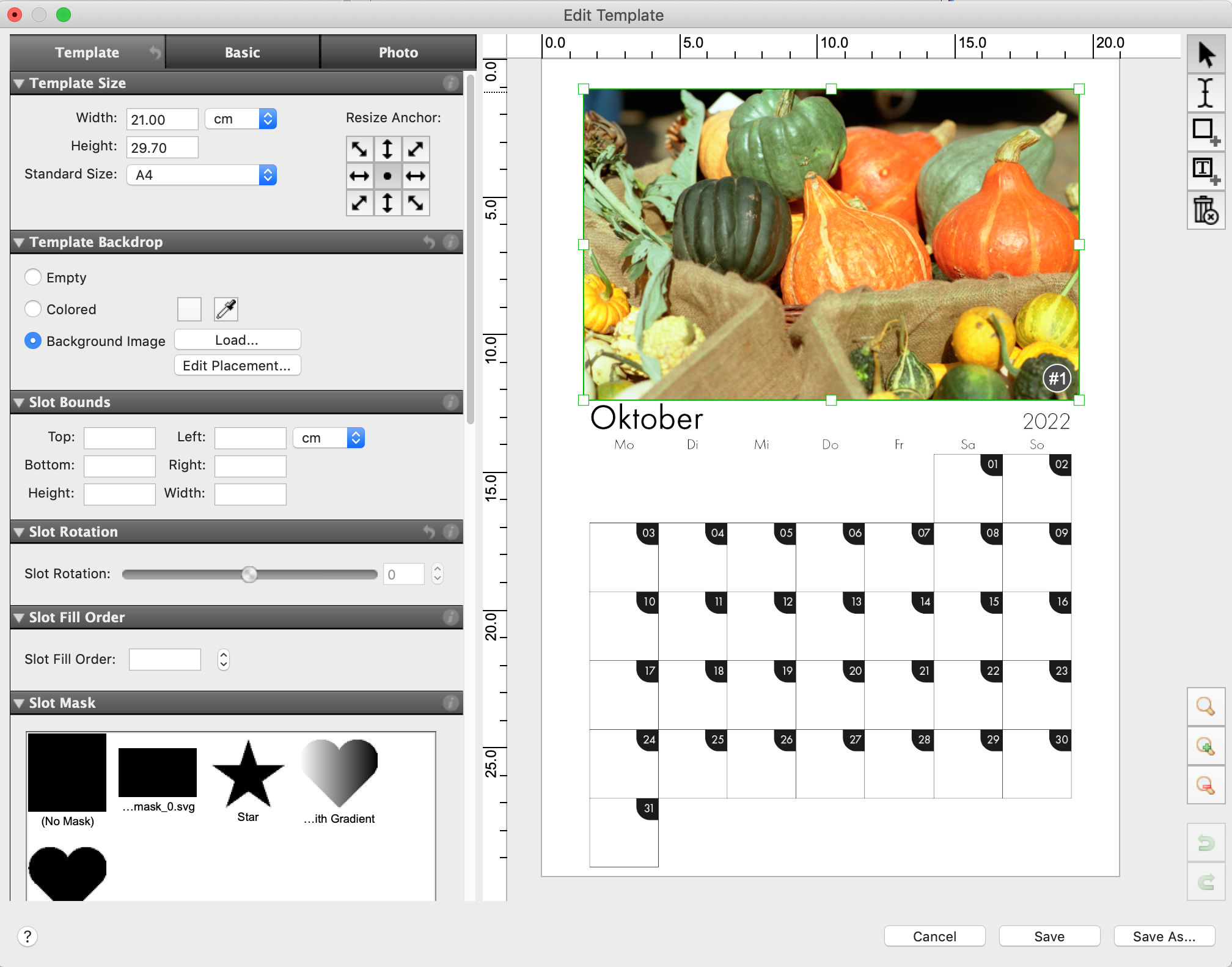Image resolution: width=1232 pixels, height=967 pixels.
Task: Click the Save As... button
Action: click(1164, 936)
